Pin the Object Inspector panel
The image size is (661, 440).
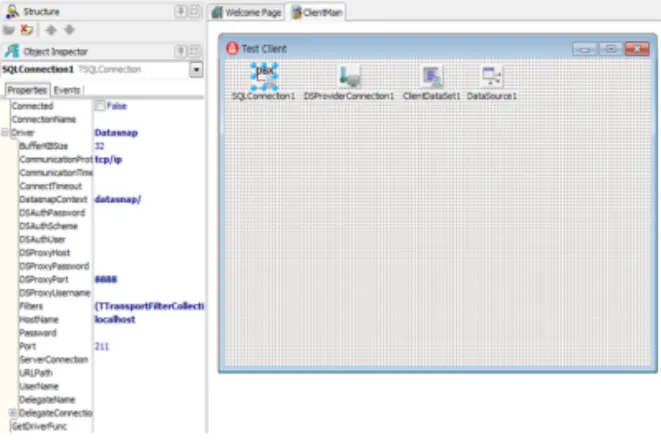point(180,51)
